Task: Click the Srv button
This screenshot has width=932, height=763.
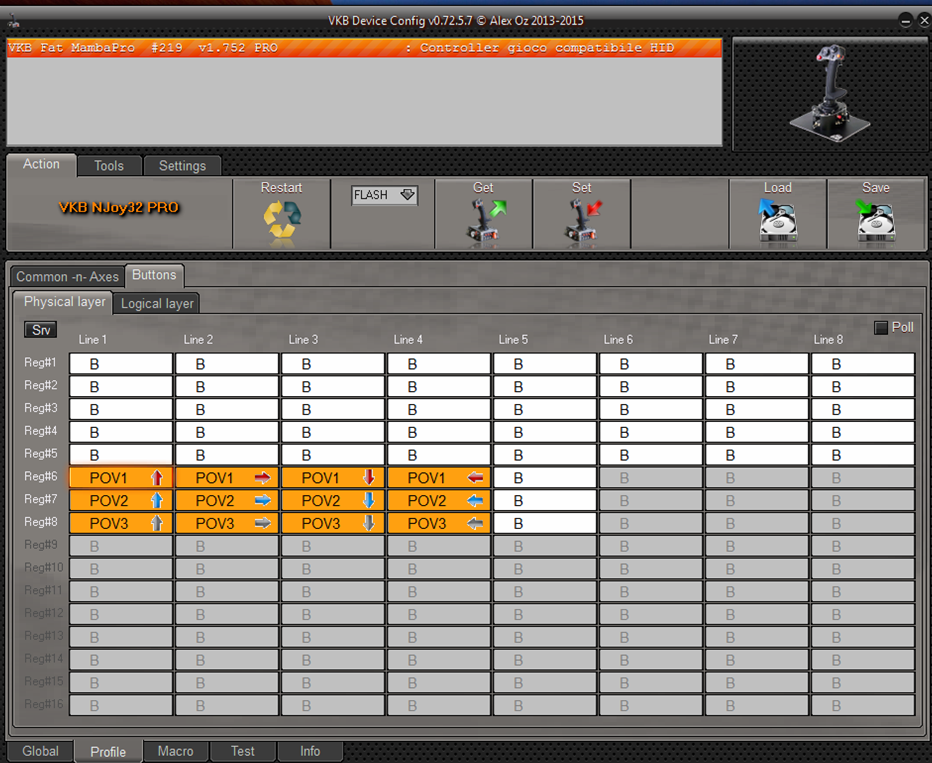Action: (x=40, y=330)
